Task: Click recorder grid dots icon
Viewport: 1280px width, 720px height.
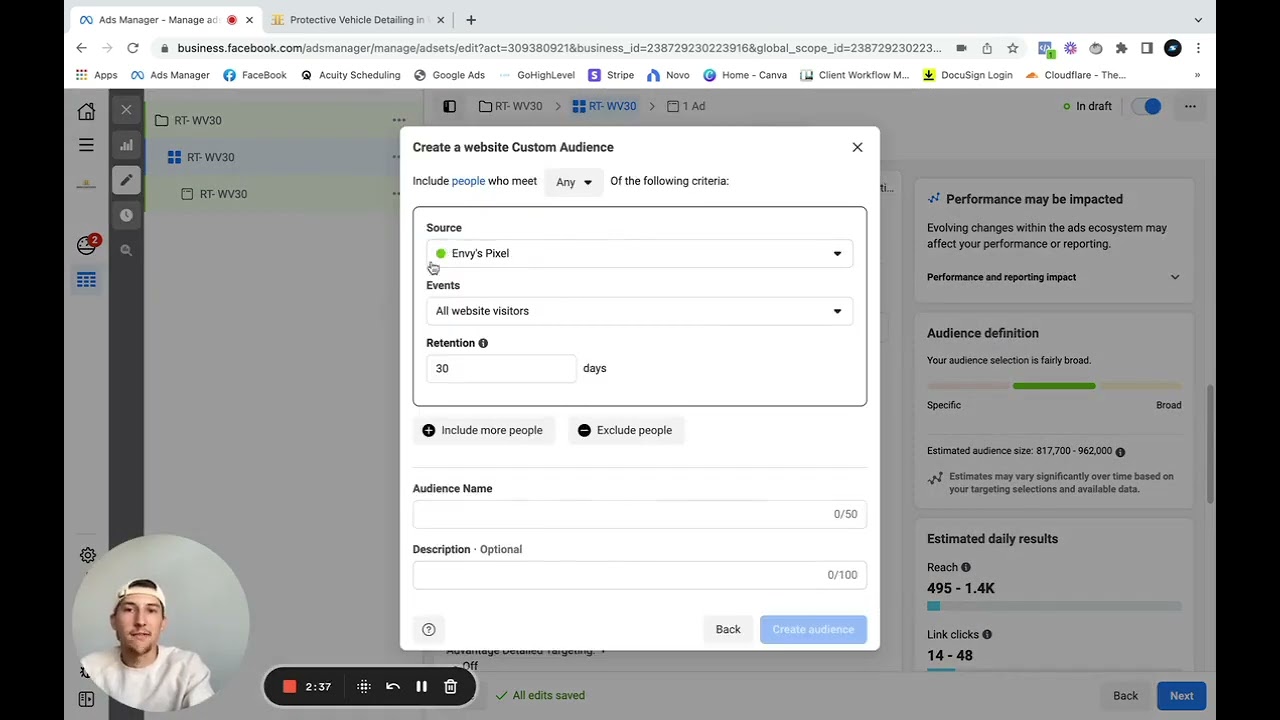Action: [x=364, y=687]
